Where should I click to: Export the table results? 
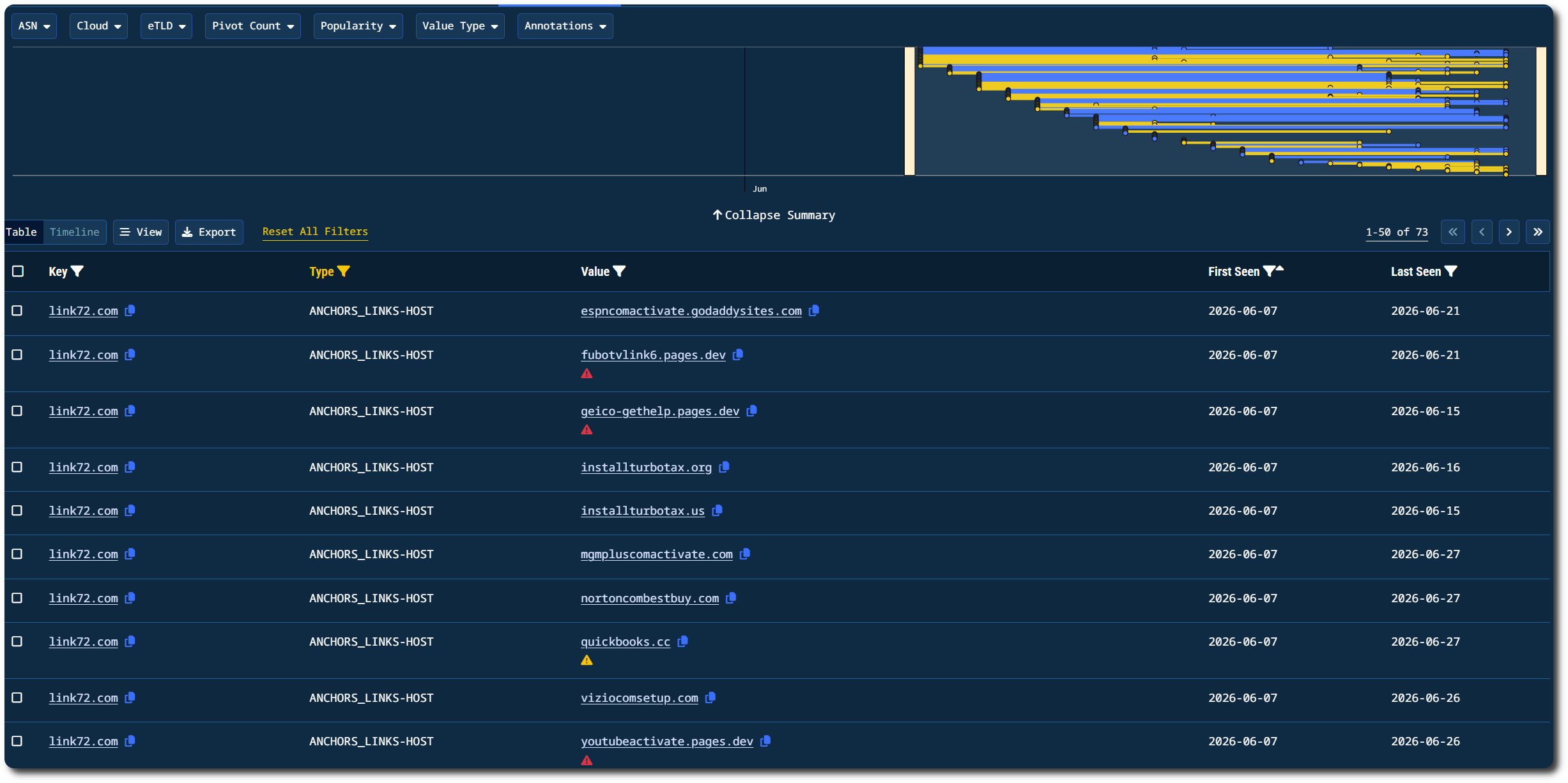(209, 232)
